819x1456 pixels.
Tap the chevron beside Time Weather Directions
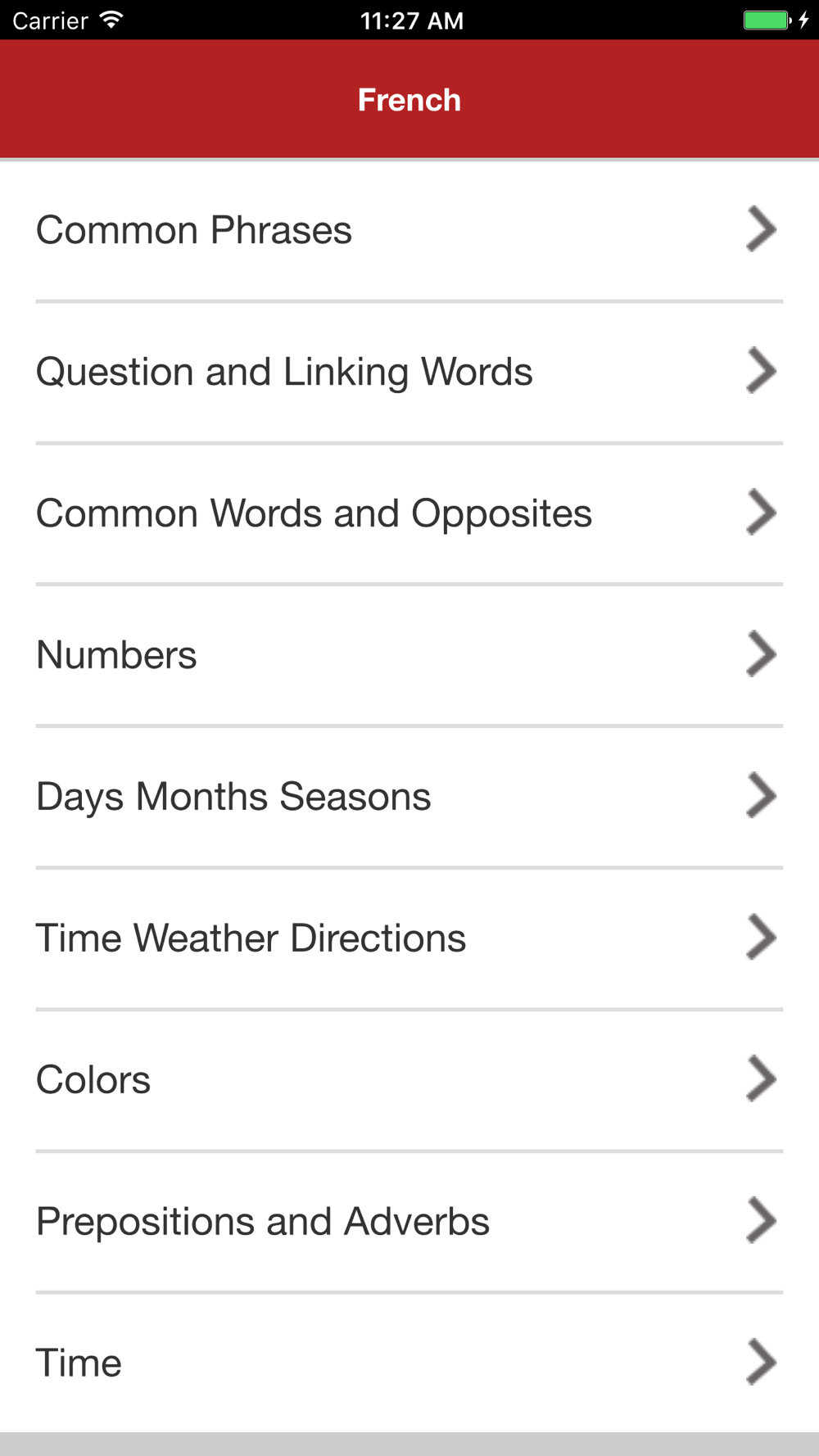point(761,938)
